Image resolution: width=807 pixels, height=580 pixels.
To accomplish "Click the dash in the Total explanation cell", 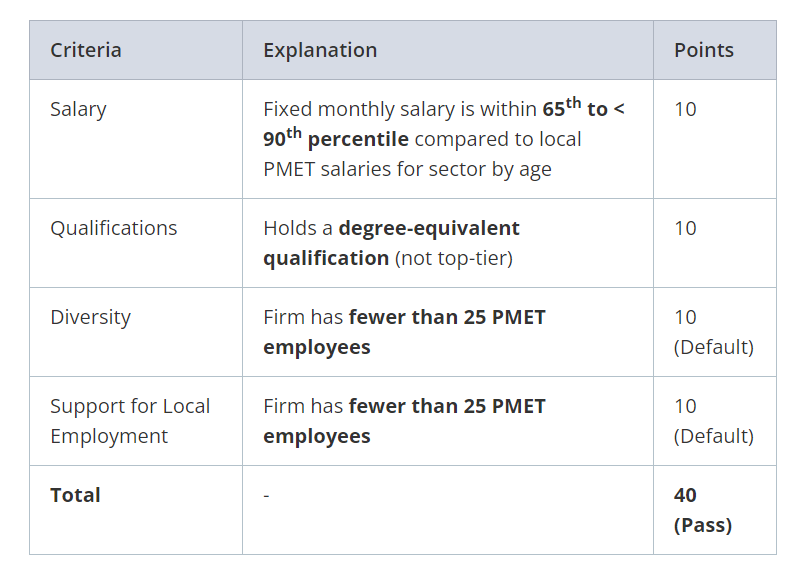I will [266, 496].
